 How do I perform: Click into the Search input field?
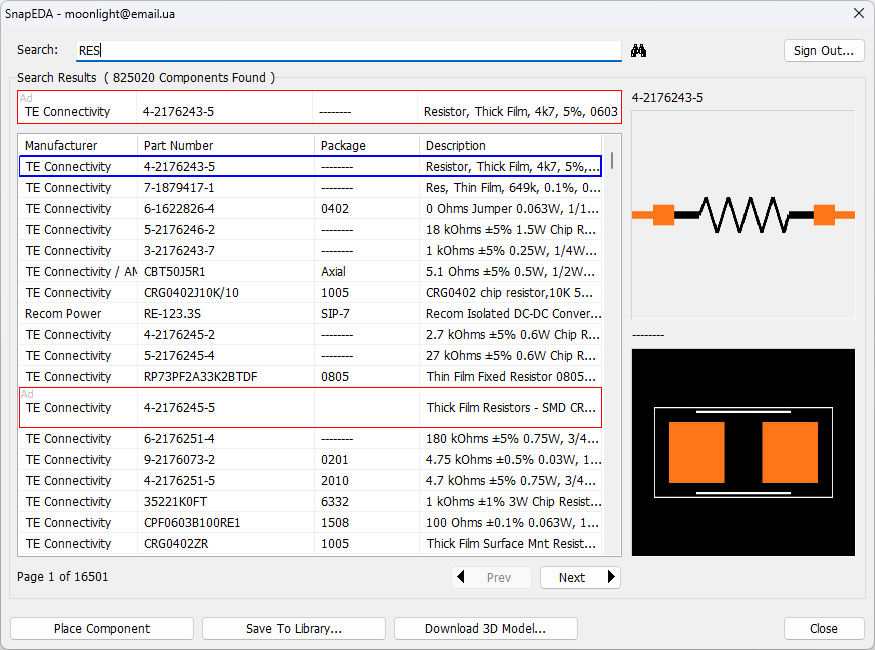[349, 51]
